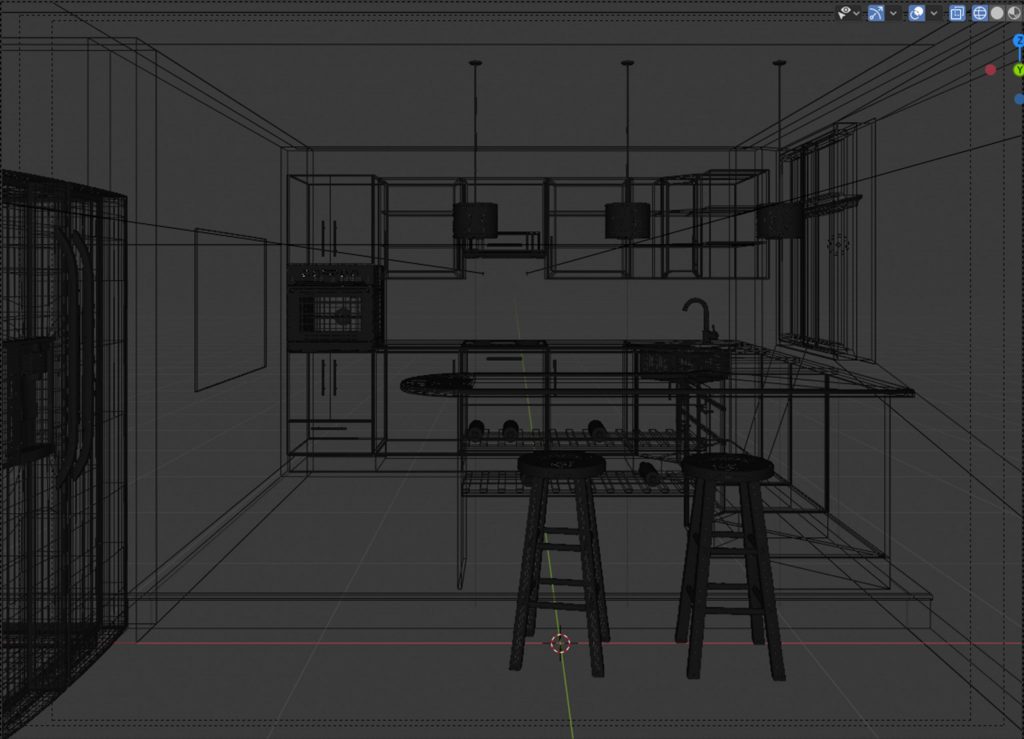
Task: Click the object visibility and selectability eye icon
Action: click(x=845, y=13)
